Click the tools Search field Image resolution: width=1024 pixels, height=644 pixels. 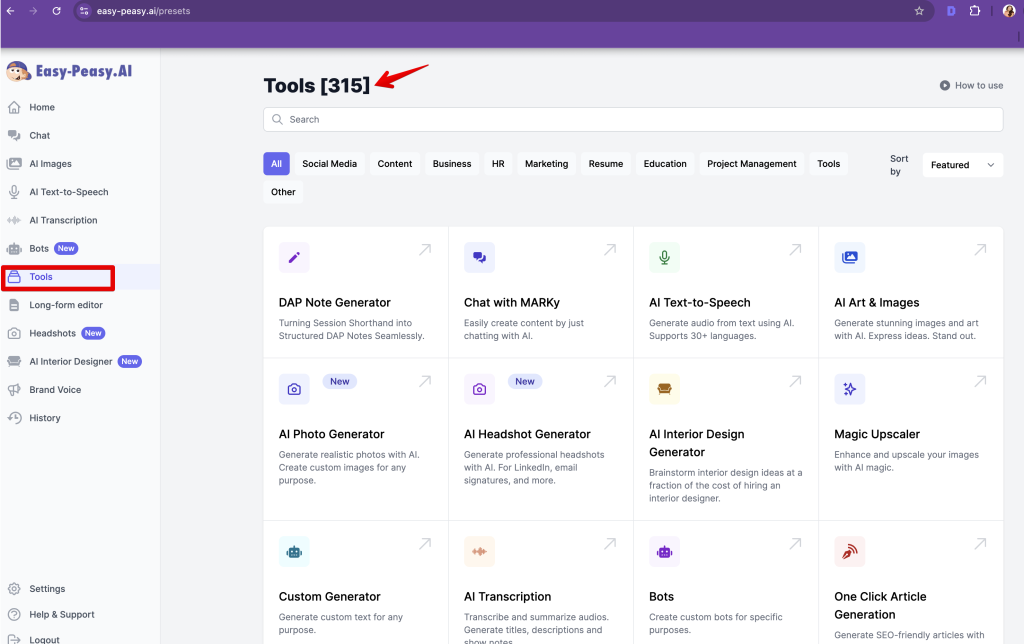click(632, 120)
